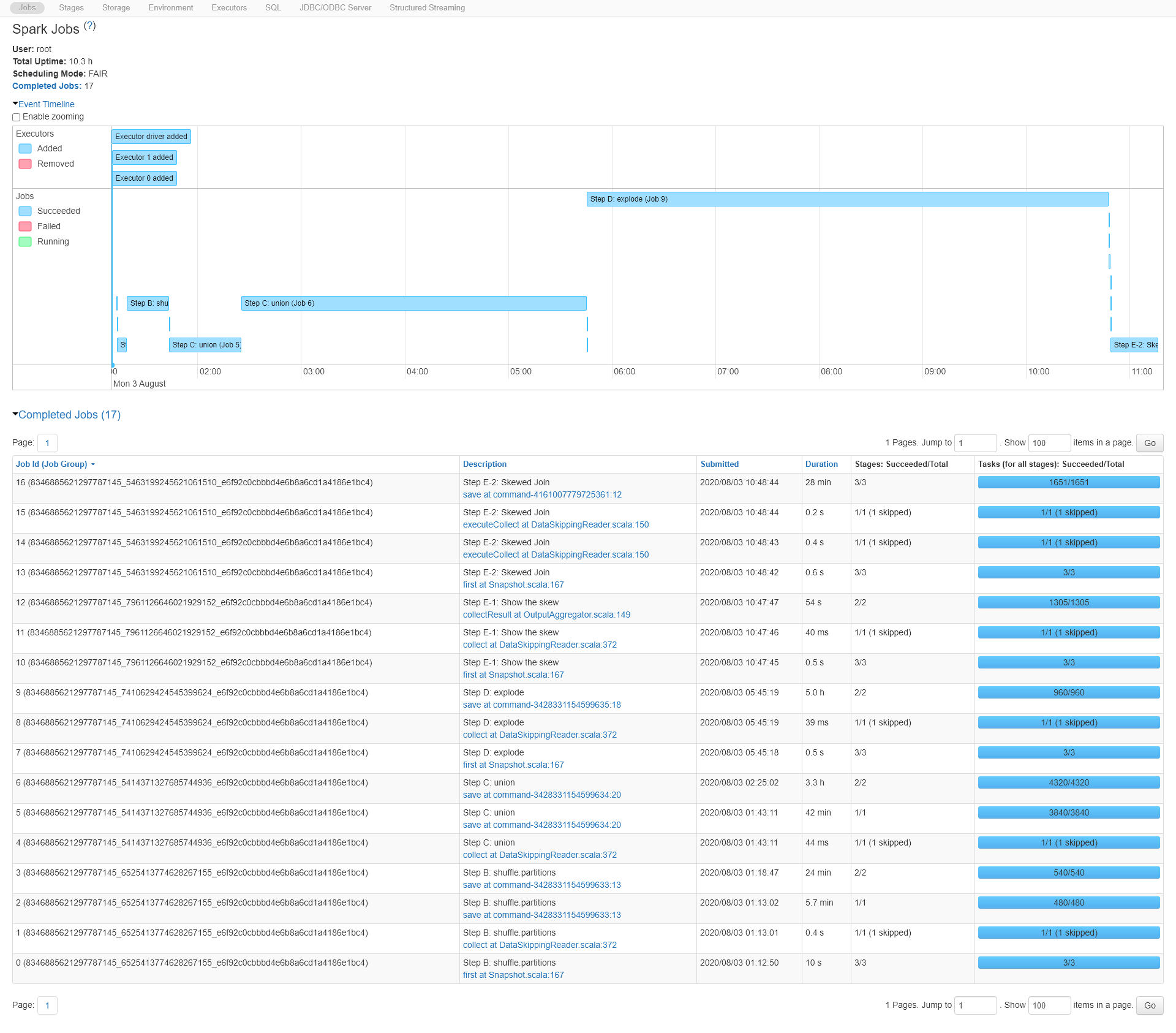The width and height of the screenshot is (1176, 1033).
Task: Click the 3840/3840 tasks progress bar
Action: coord(1069,812)
